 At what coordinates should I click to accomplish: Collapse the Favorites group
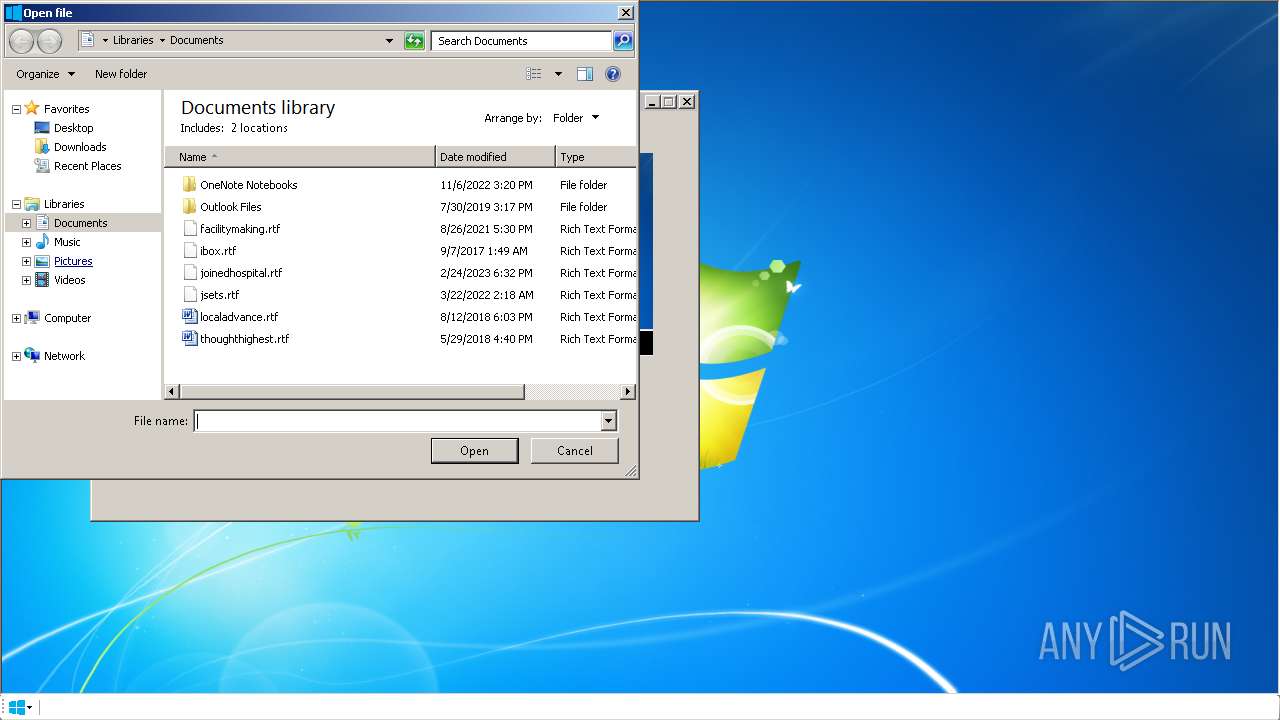coord(16,109)
